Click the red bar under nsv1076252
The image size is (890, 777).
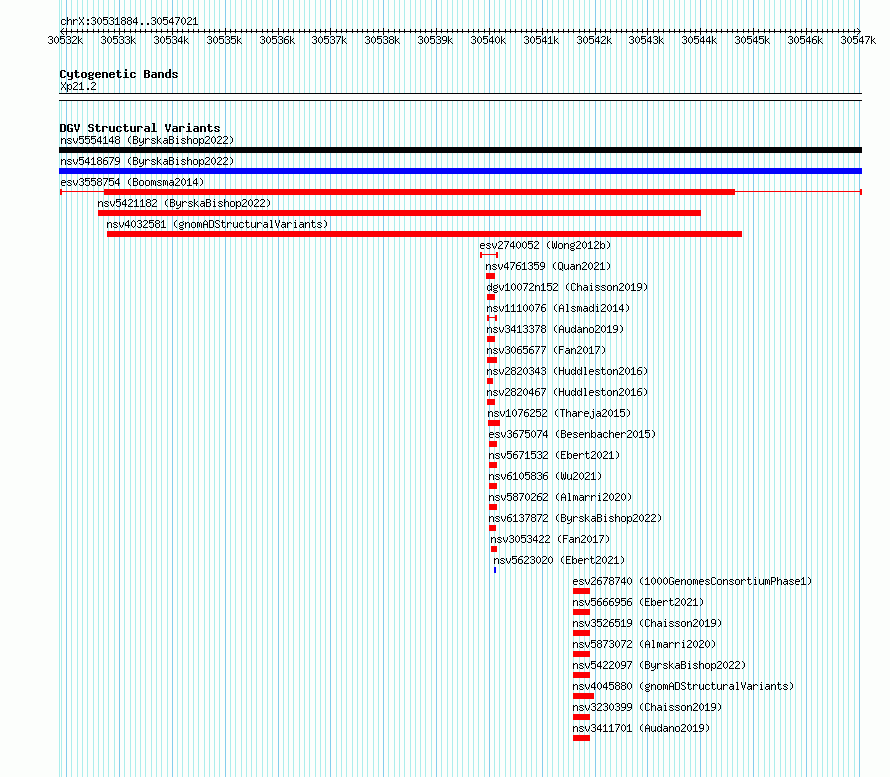tap(494, 423)
